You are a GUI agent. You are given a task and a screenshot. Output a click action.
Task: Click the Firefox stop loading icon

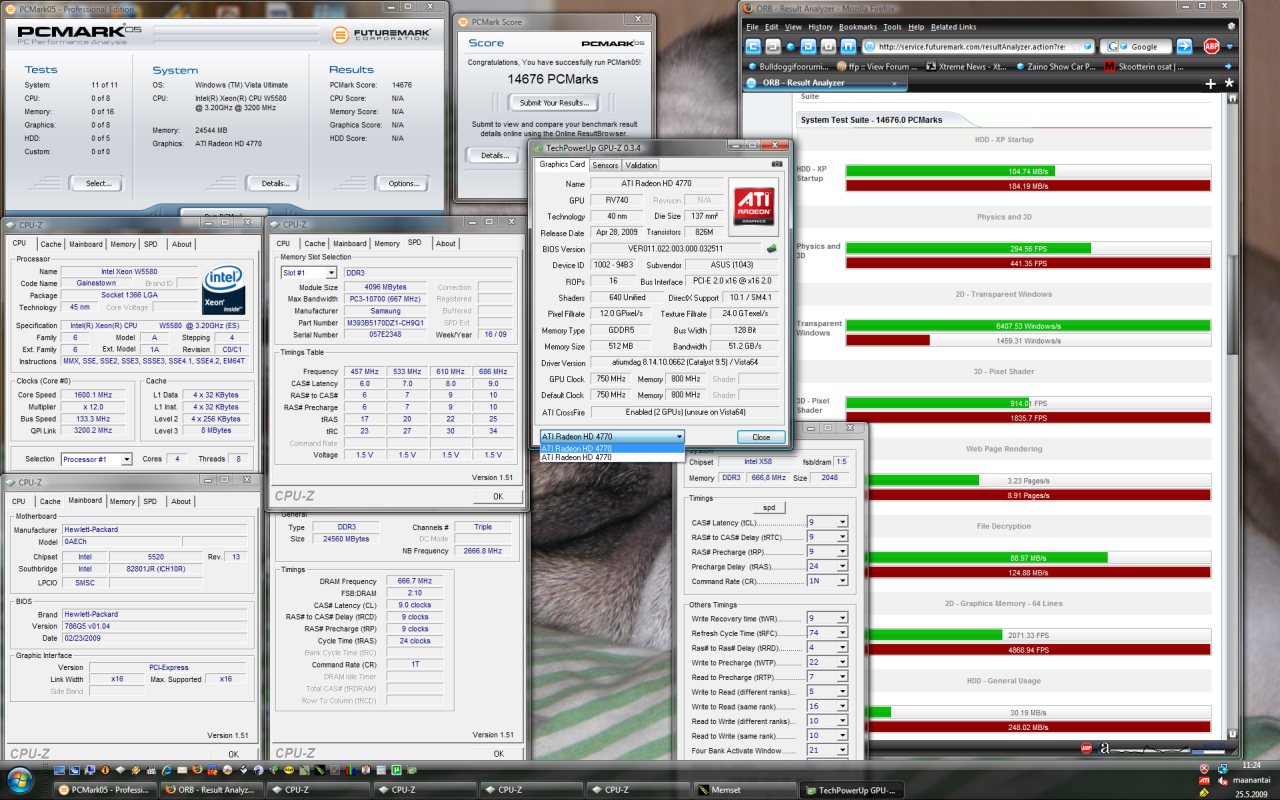(828, 47)
